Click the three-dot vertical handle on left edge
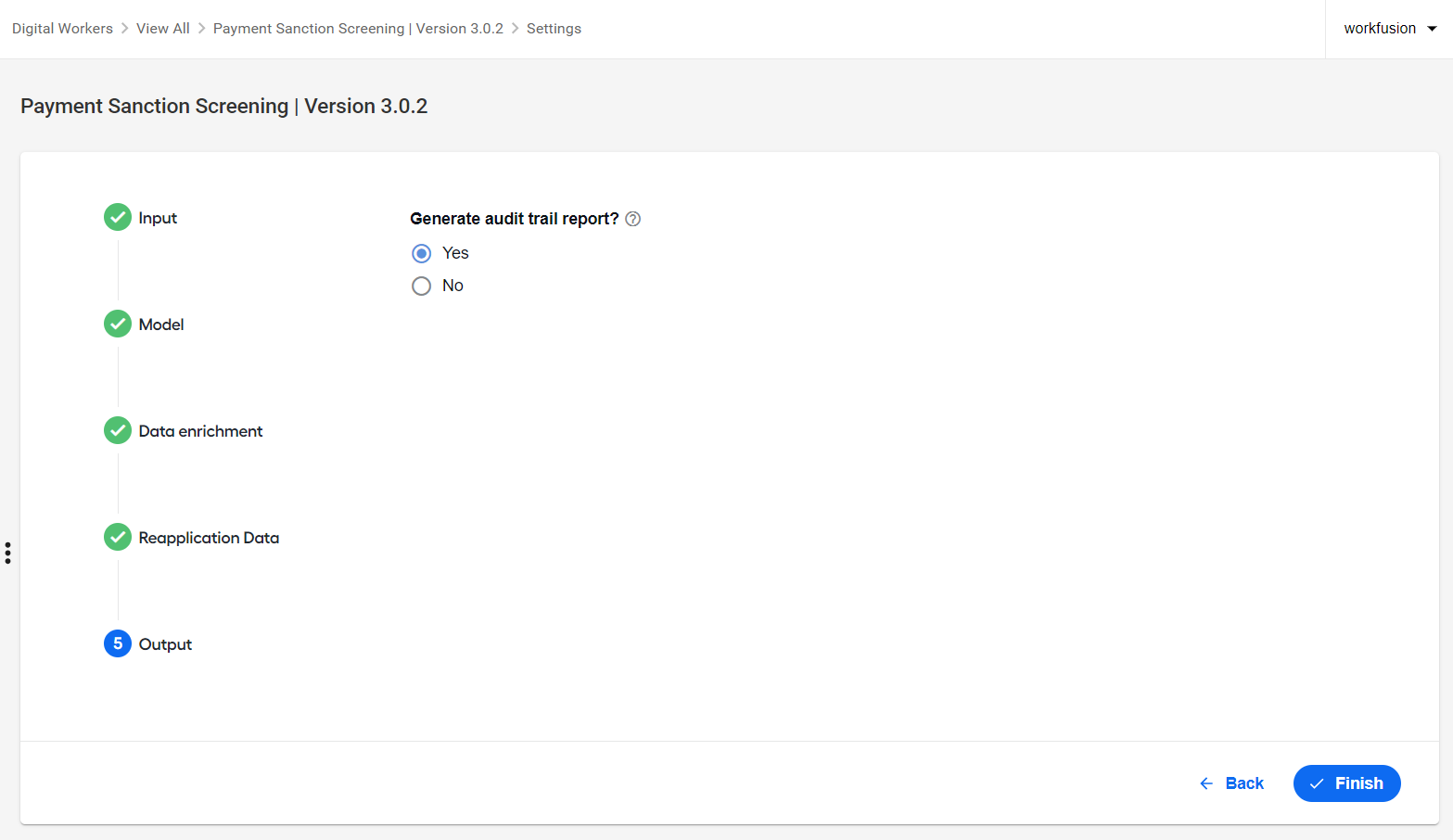The image size is (1453, 840). click(7, 554)
